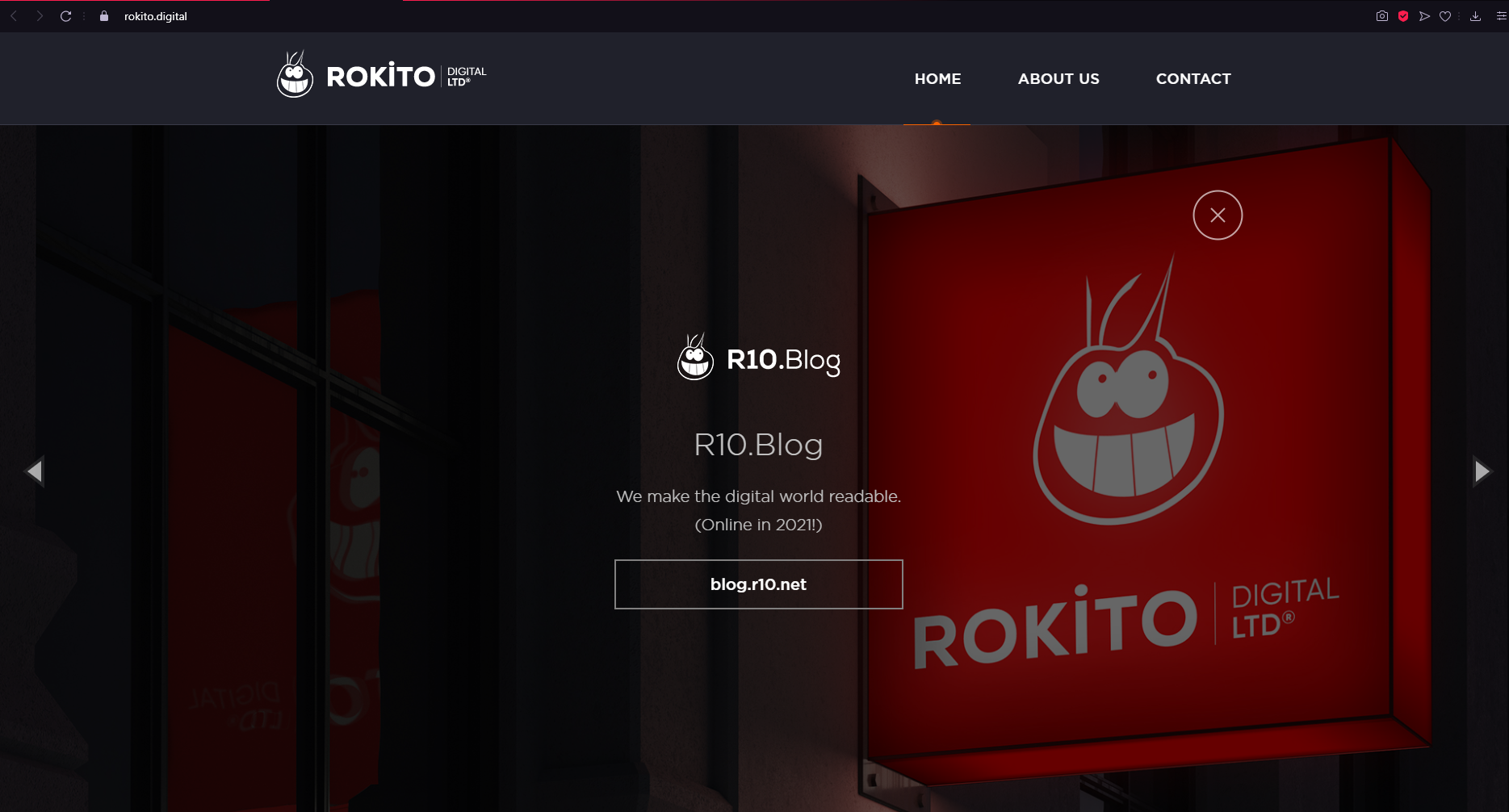Show the previous slide with left arrow
This screenshot has height=812, width=1509.
click(34, 471)
